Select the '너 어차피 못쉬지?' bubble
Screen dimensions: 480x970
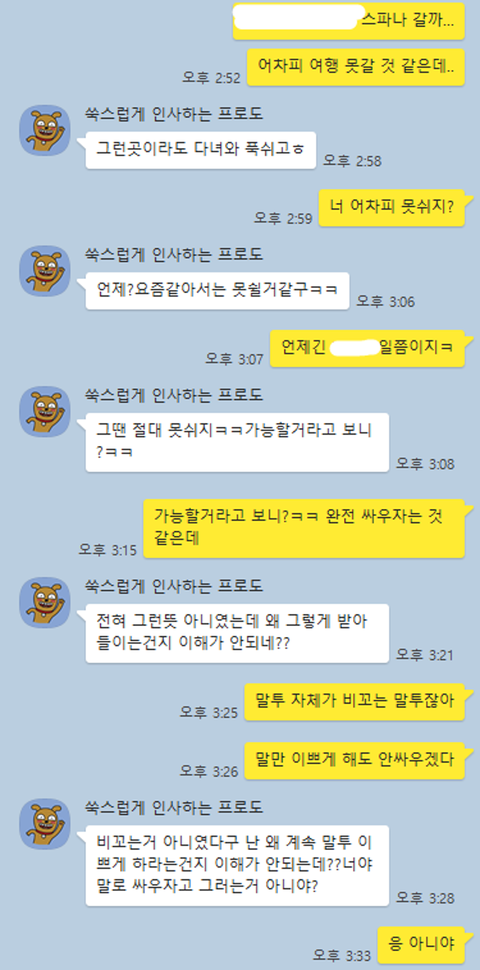coord(392,207)
